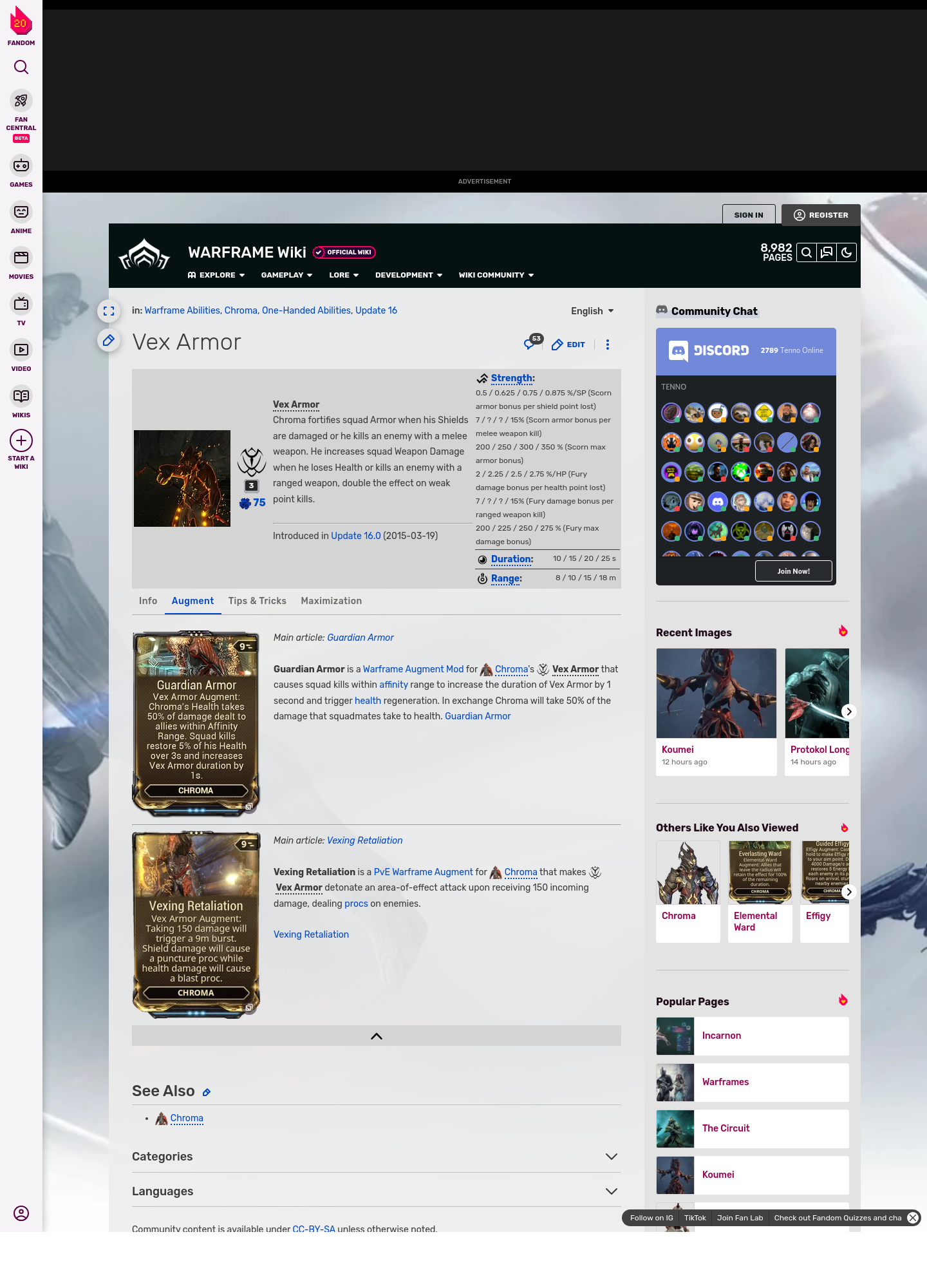Viewport: 927px width, 1288px height.
Task: Click the See Also section edit pencil
Action: [207, 1092]
